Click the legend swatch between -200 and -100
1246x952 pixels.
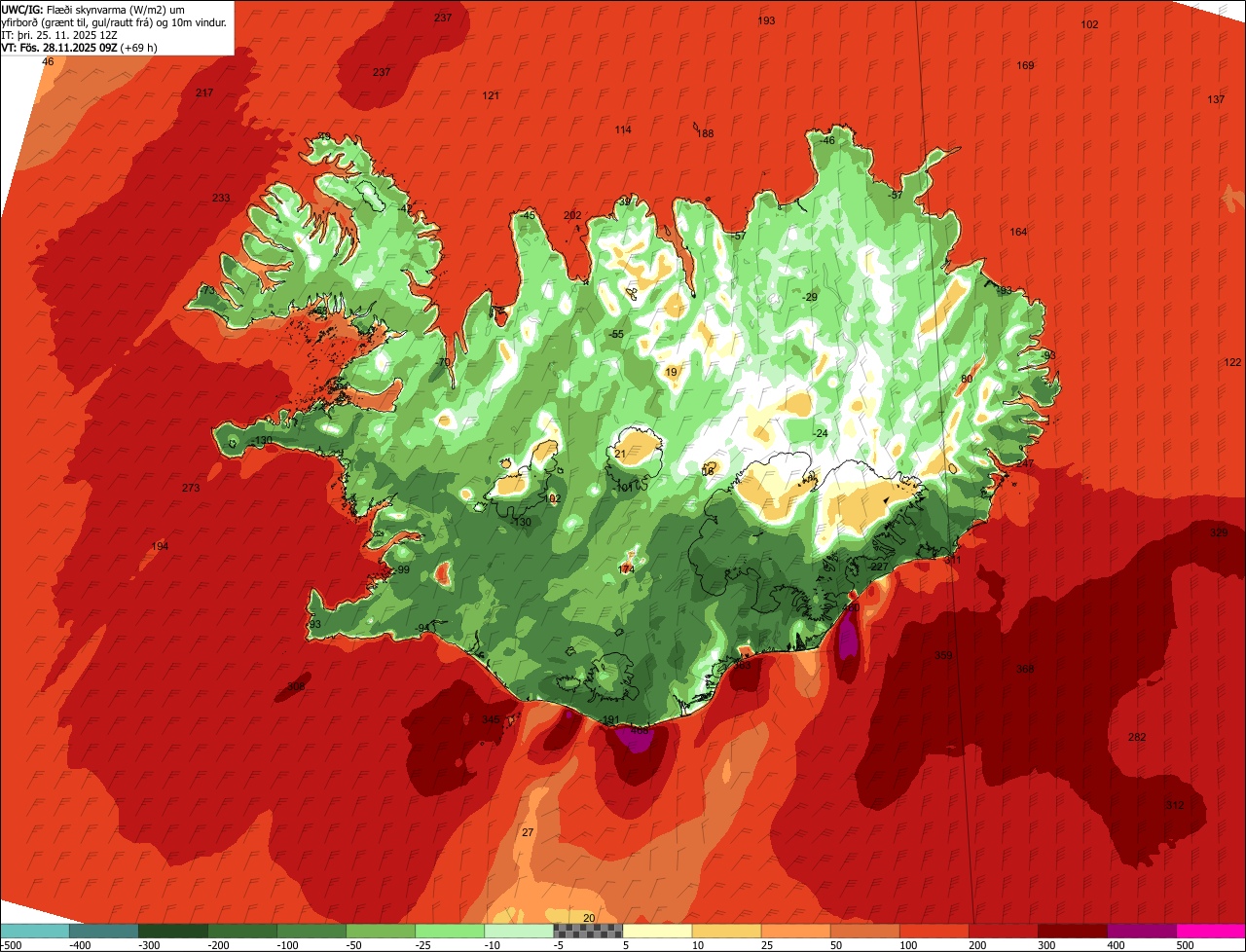point(242,931)
